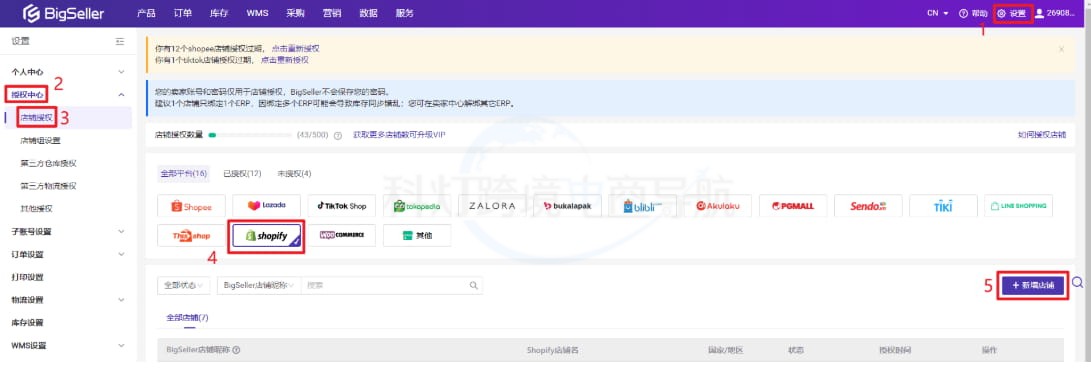The image size is (1091, 369).
Task: Select the LINE SHOPPING platform card
Action: point(1019,206)
